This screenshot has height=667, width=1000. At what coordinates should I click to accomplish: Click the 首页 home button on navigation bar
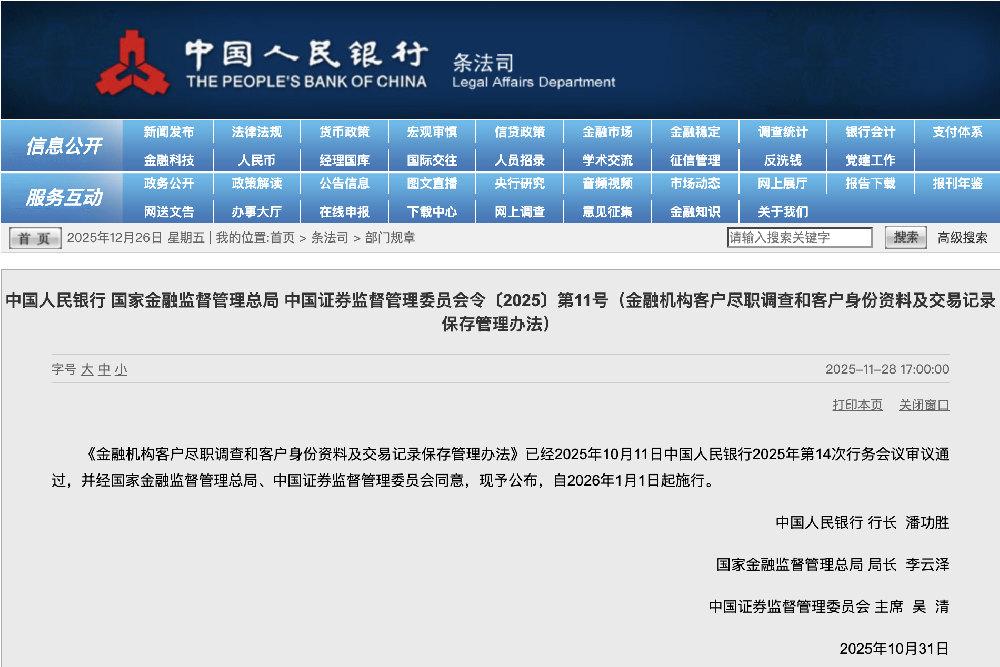33,238
